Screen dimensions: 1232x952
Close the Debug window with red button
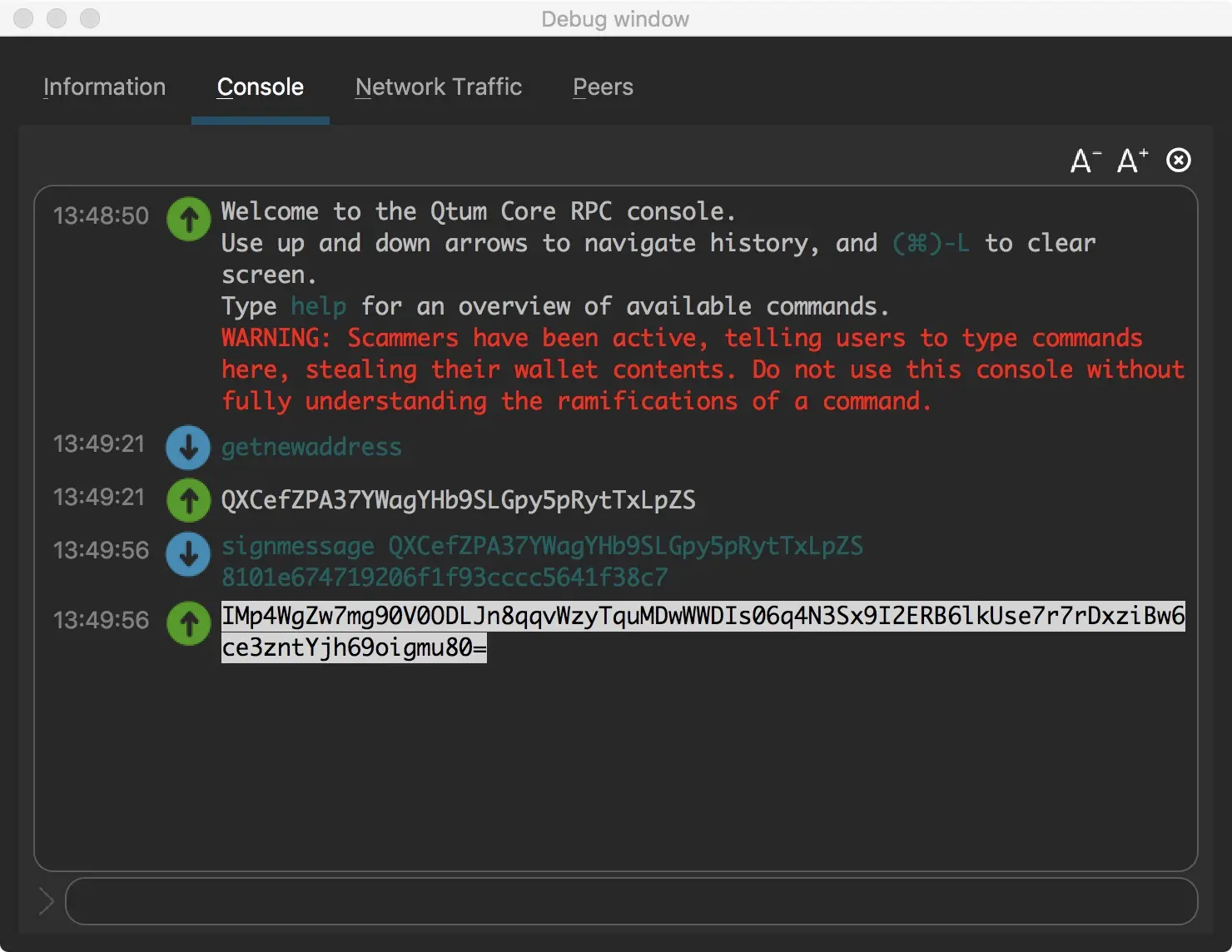(23, 18)
